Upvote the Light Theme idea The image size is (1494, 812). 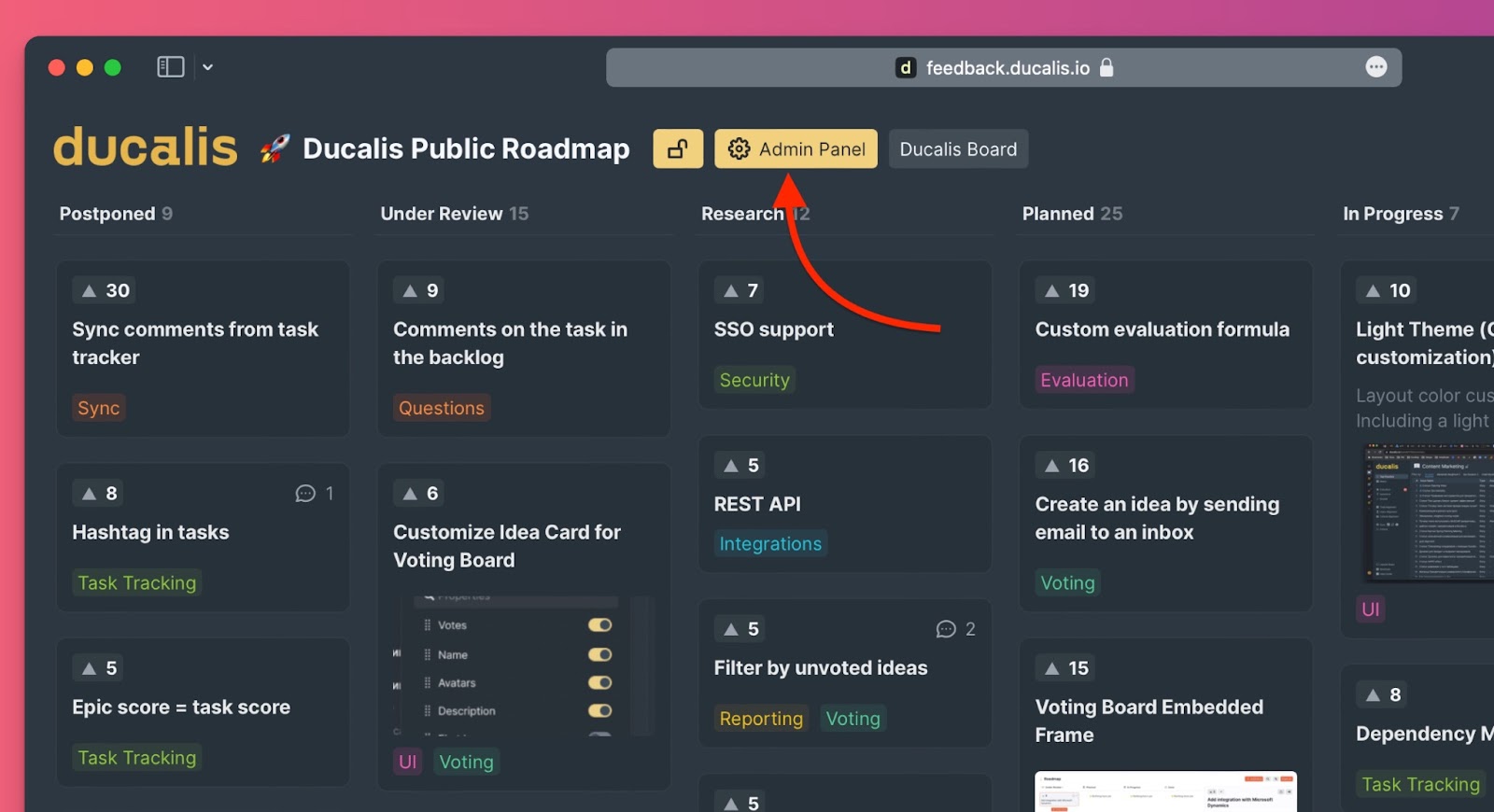coord(1387,290)
